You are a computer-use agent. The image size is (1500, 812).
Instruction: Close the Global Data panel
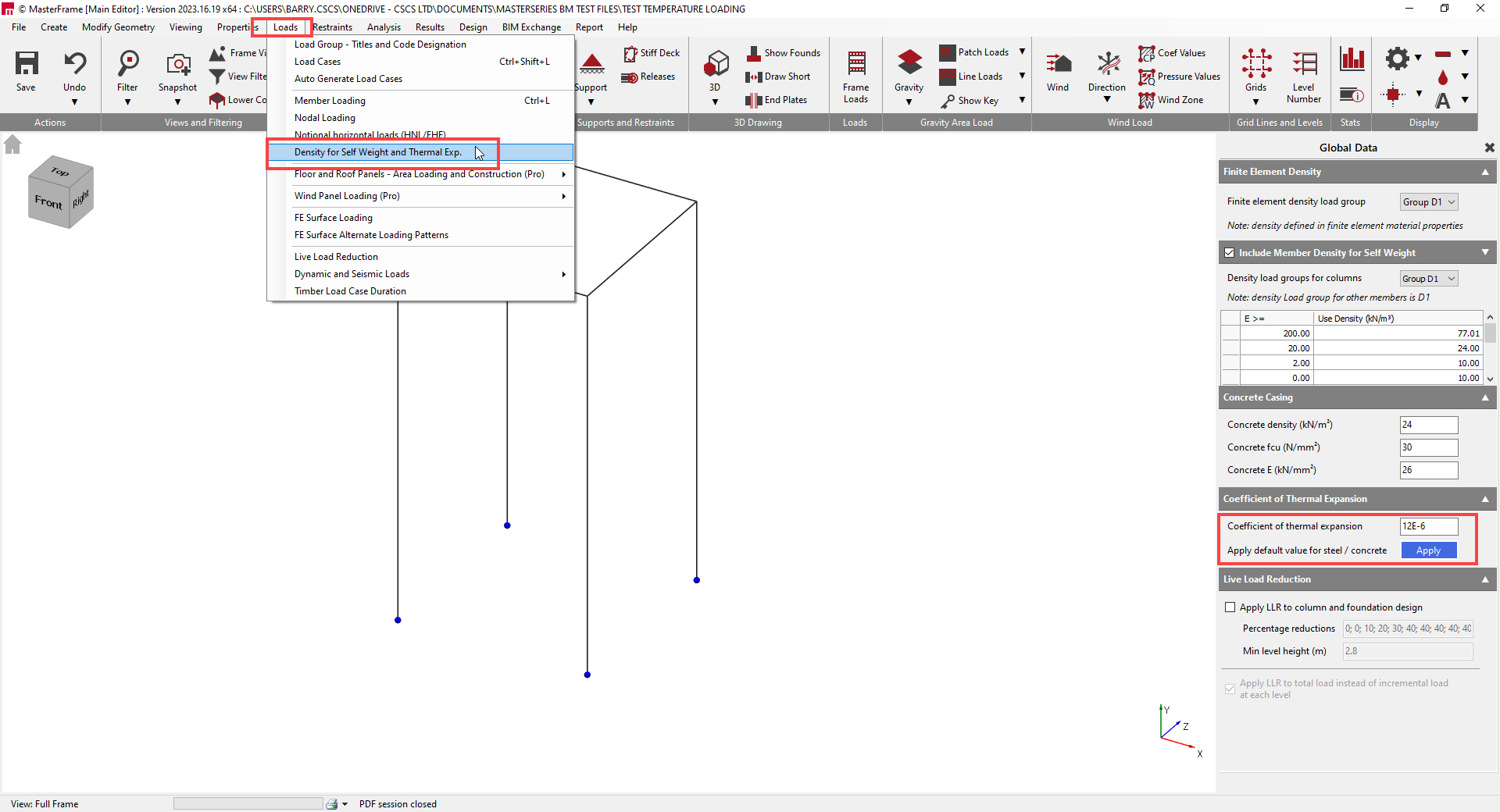pyautogui.click(x=1489, y=148)
